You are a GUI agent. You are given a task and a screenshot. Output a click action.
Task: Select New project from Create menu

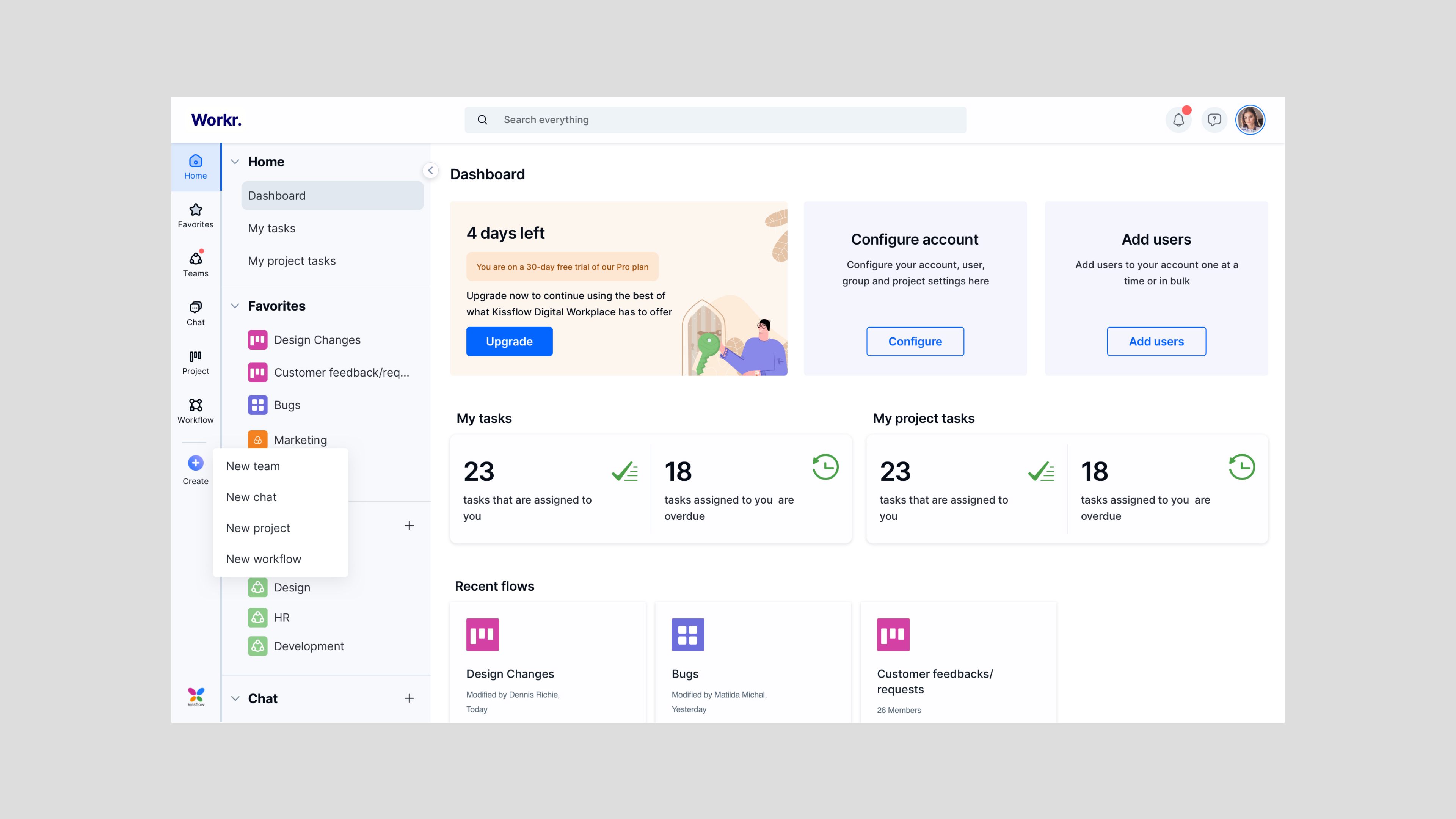(x=280, y=528)
